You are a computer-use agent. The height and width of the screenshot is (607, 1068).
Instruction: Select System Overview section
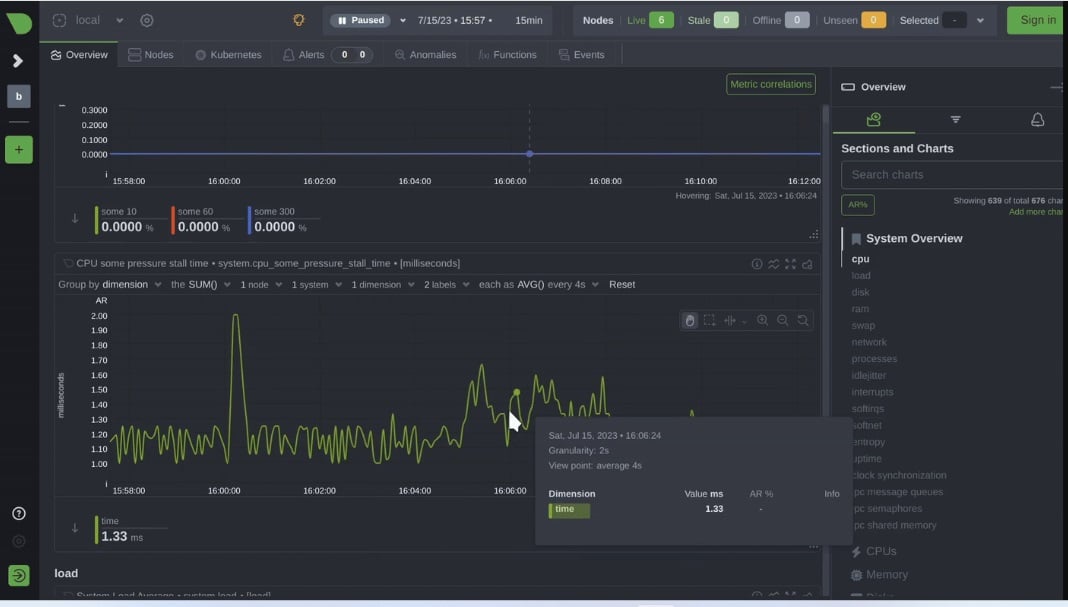point(914,239)
